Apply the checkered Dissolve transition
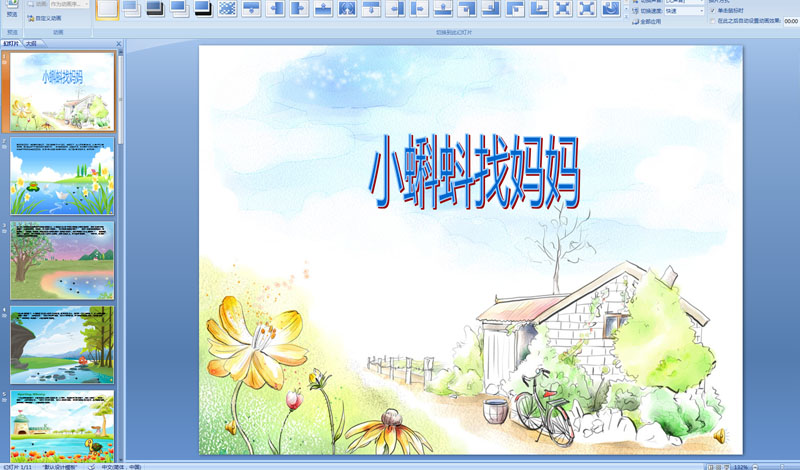The width and height of the screenshot is (800, 470). [x=227, y=9]
